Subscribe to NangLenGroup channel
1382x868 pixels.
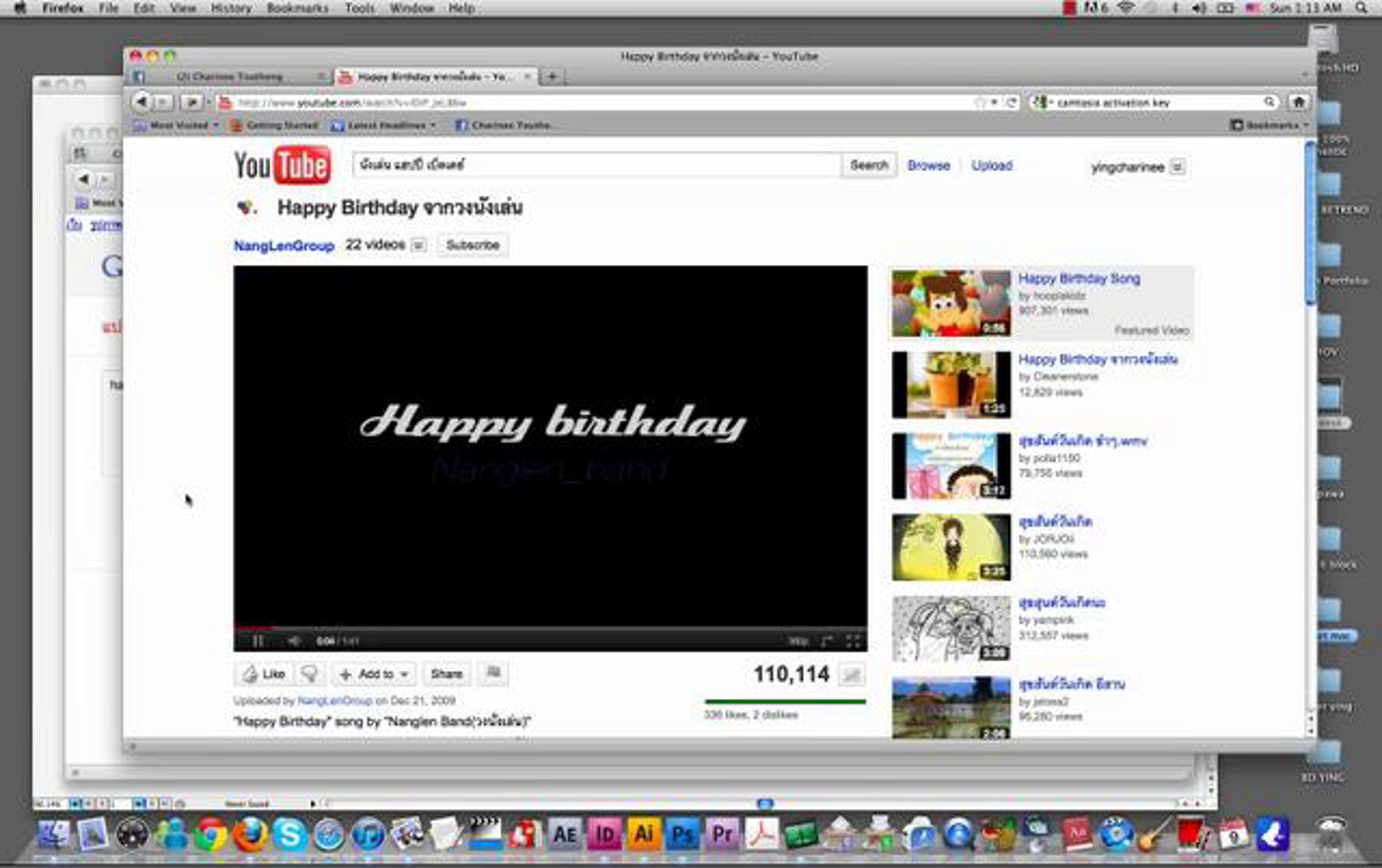(472, 245)
